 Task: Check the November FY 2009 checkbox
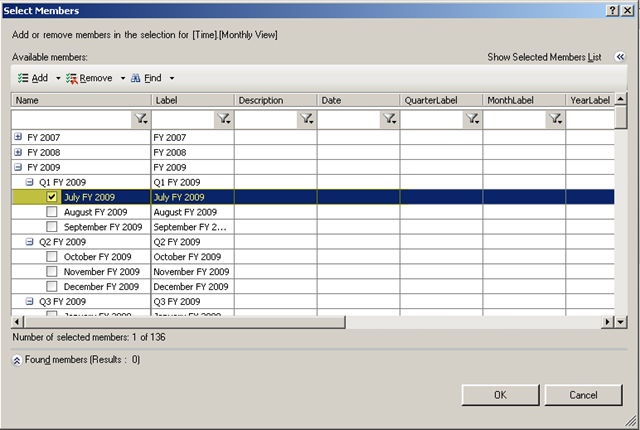(x=51, y=271)
